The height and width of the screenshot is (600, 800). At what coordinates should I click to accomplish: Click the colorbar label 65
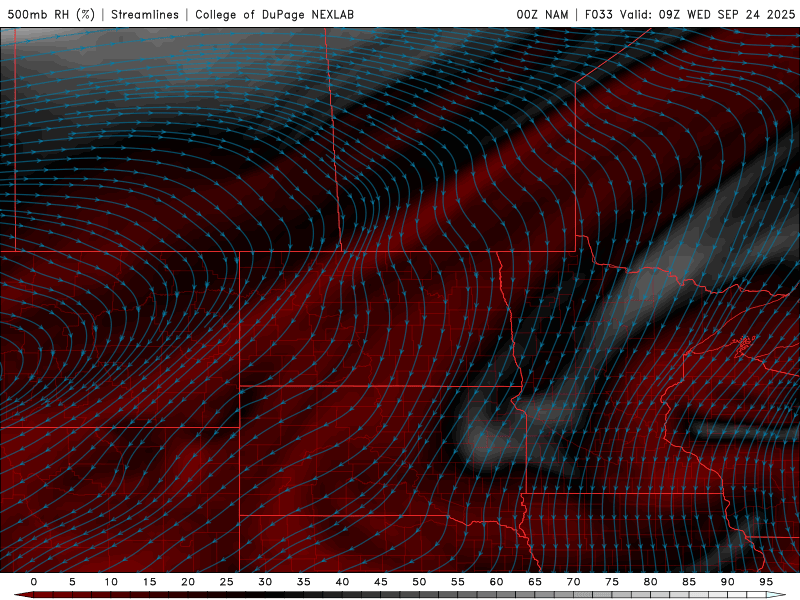point(535,582)
